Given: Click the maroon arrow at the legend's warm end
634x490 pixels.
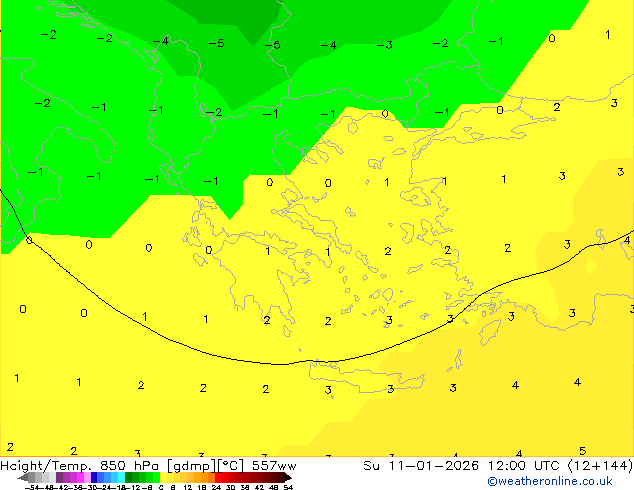Looking at the screenshot, I should pos(288,478).
